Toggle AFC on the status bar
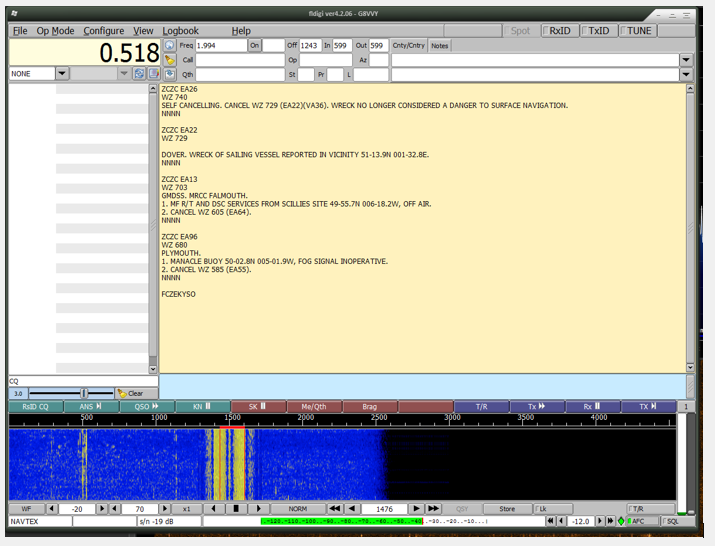715x546 pixels. [x=643, y=521]
